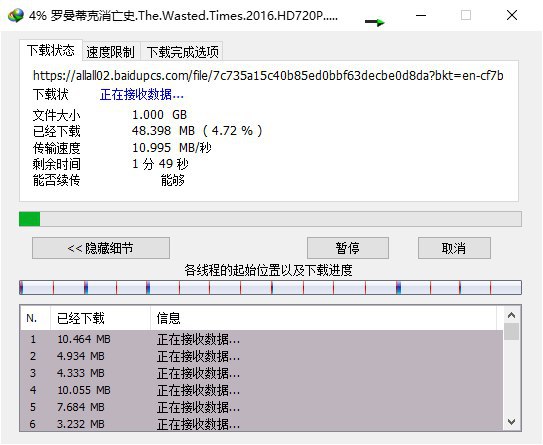Select thread row 5 with 7.684 MB

tap(261, 407)
